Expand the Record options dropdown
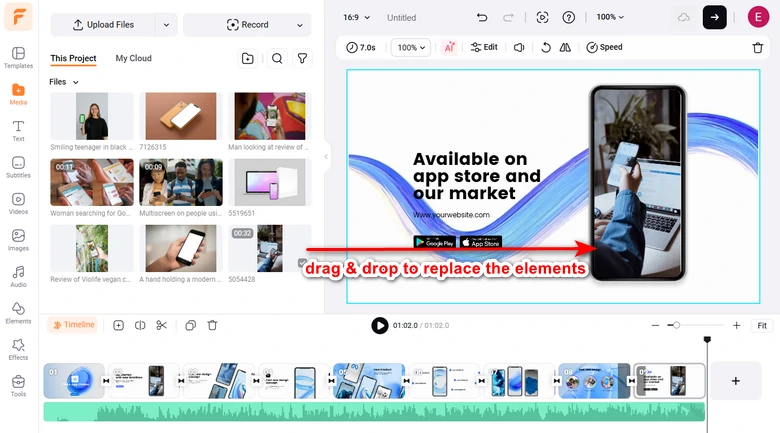The height and width of the screenshot is (433, 780). click(x=299, y=25)
